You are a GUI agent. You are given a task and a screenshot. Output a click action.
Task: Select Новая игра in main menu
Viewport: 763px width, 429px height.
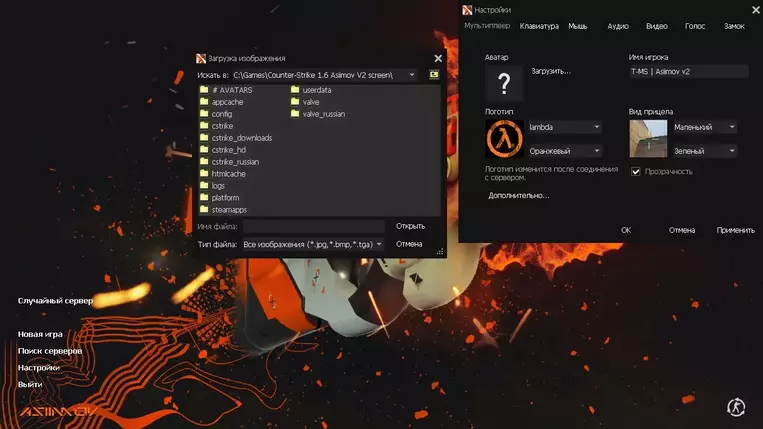[x=40, y=334]
